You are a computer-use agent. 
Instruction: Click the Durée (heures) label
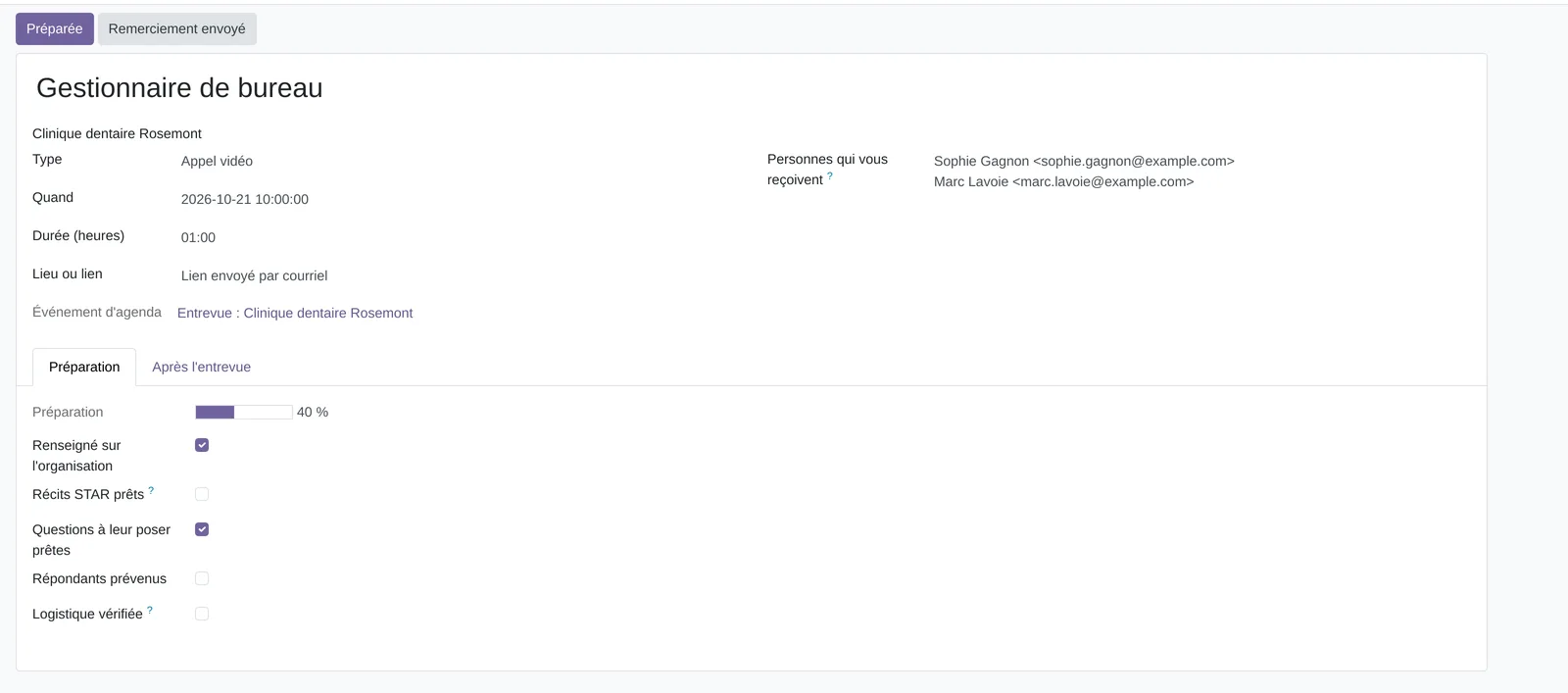point(78,235)
